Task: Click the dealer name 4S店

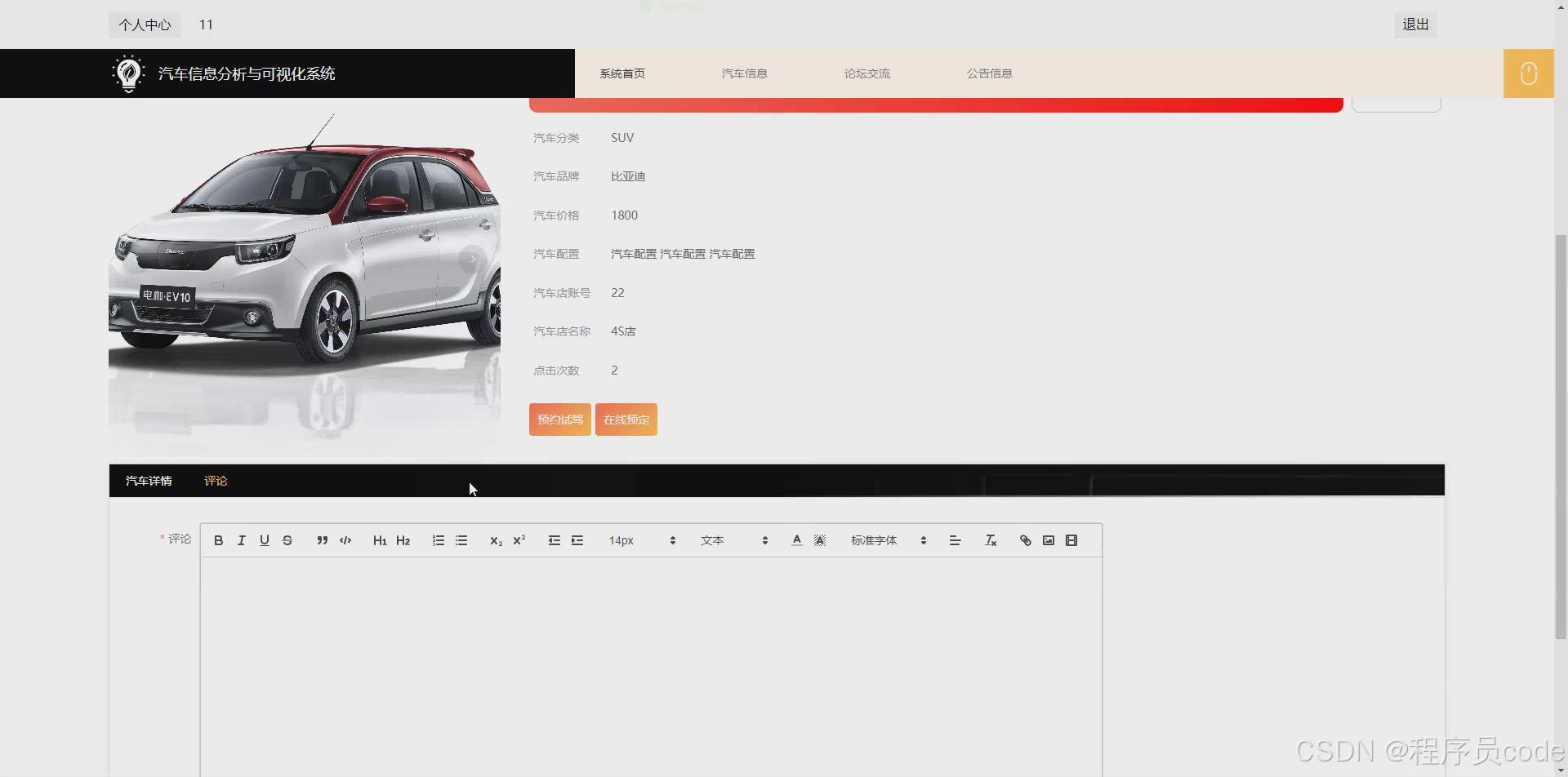Action: click(622, 331)
